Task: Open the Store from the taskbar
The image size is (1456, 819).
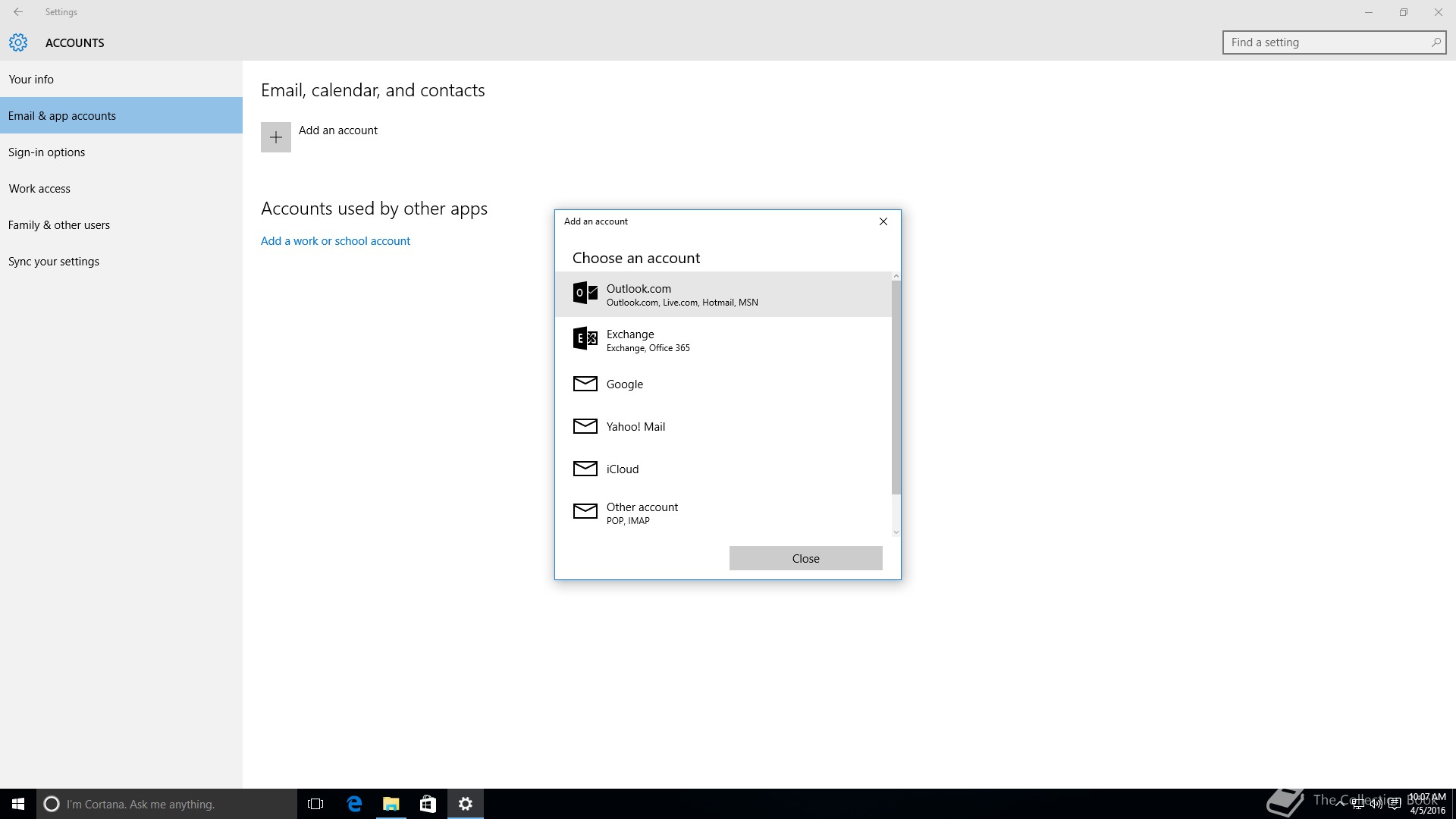Action: 428,804
